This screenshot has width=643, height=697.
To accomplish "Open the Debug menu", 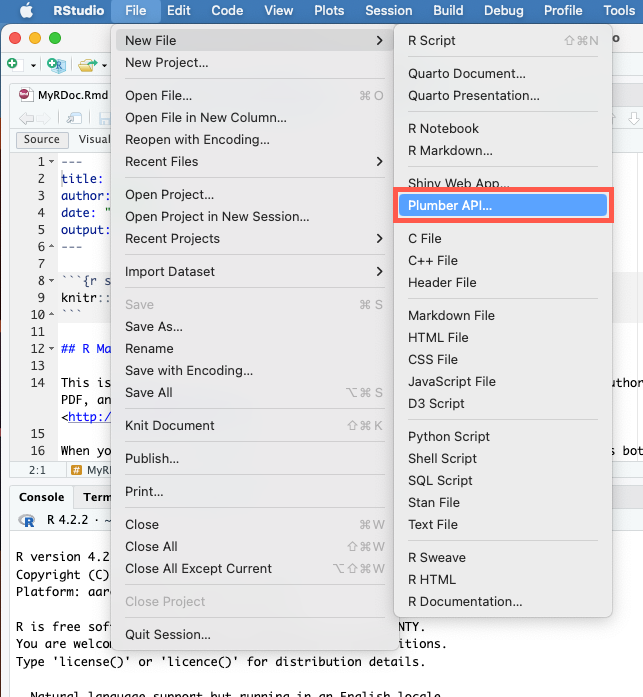I will pyautogui.click(x=503, y=11).
